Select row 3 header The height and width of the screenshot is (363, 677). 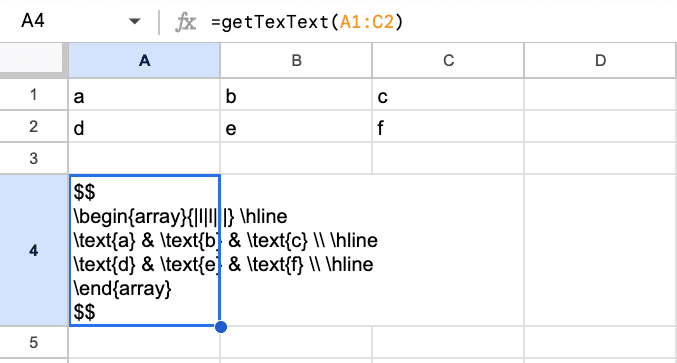pyautogui.click(x=34, y=158)
